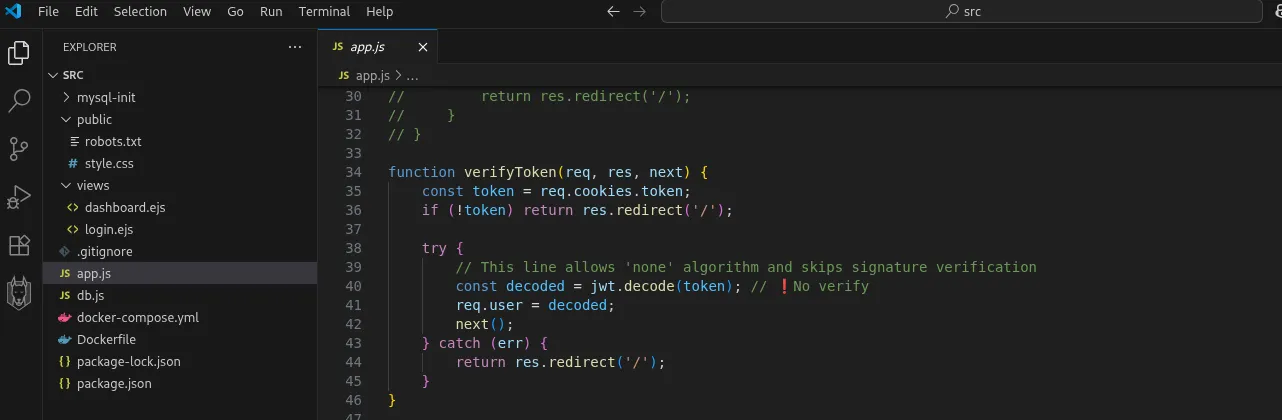This screenshot has width=1282, height=420.
Task: Click the dashboard.ejs file icon
Action: pyautogui.click(x=73, y=208)
